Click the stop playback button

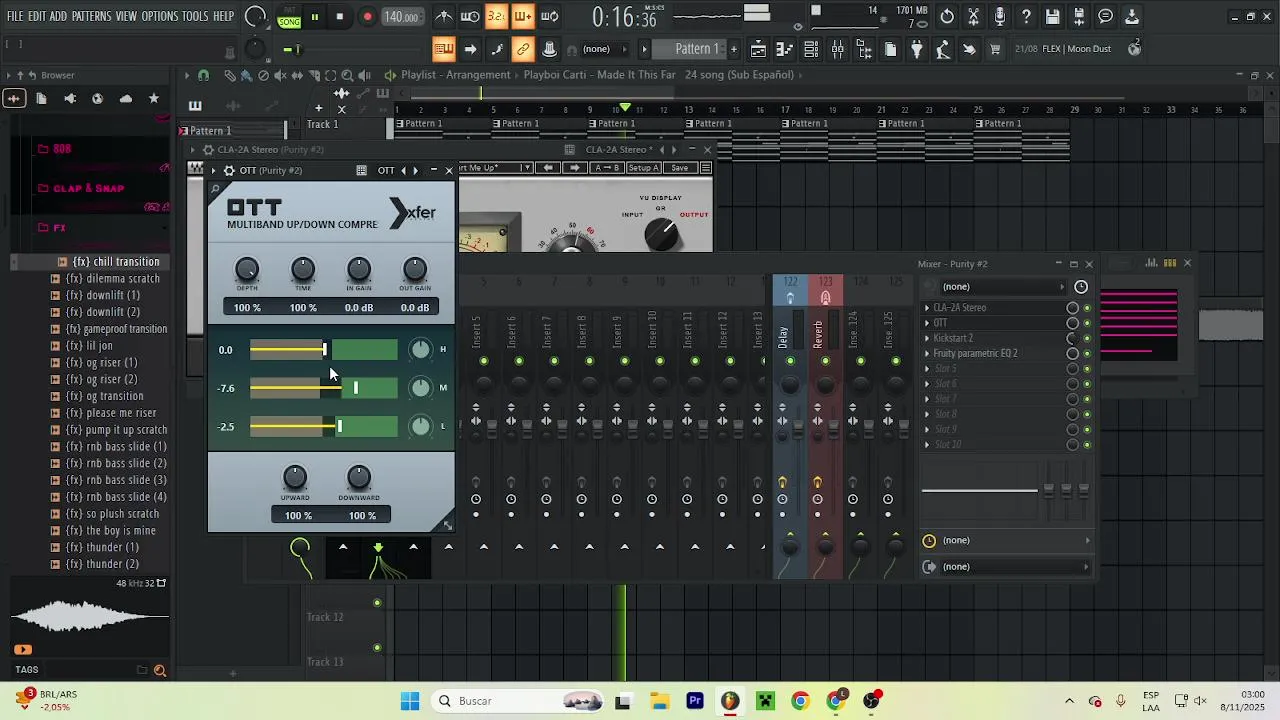tap(340, 16)
